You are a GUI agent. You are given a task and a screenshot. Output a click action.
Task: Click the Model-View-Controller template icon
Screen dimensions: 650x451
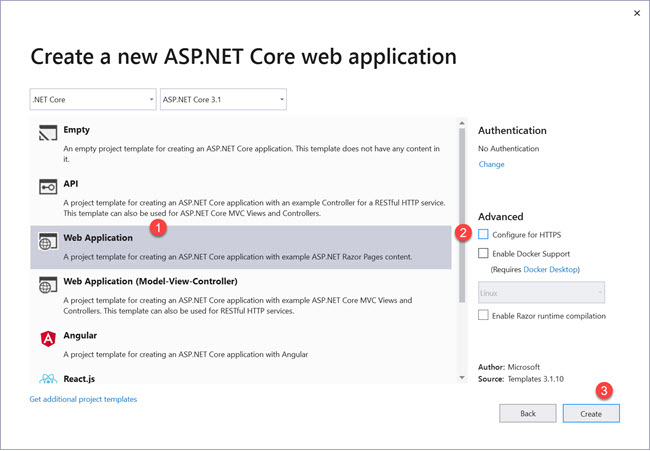click(x=47, y=287)
